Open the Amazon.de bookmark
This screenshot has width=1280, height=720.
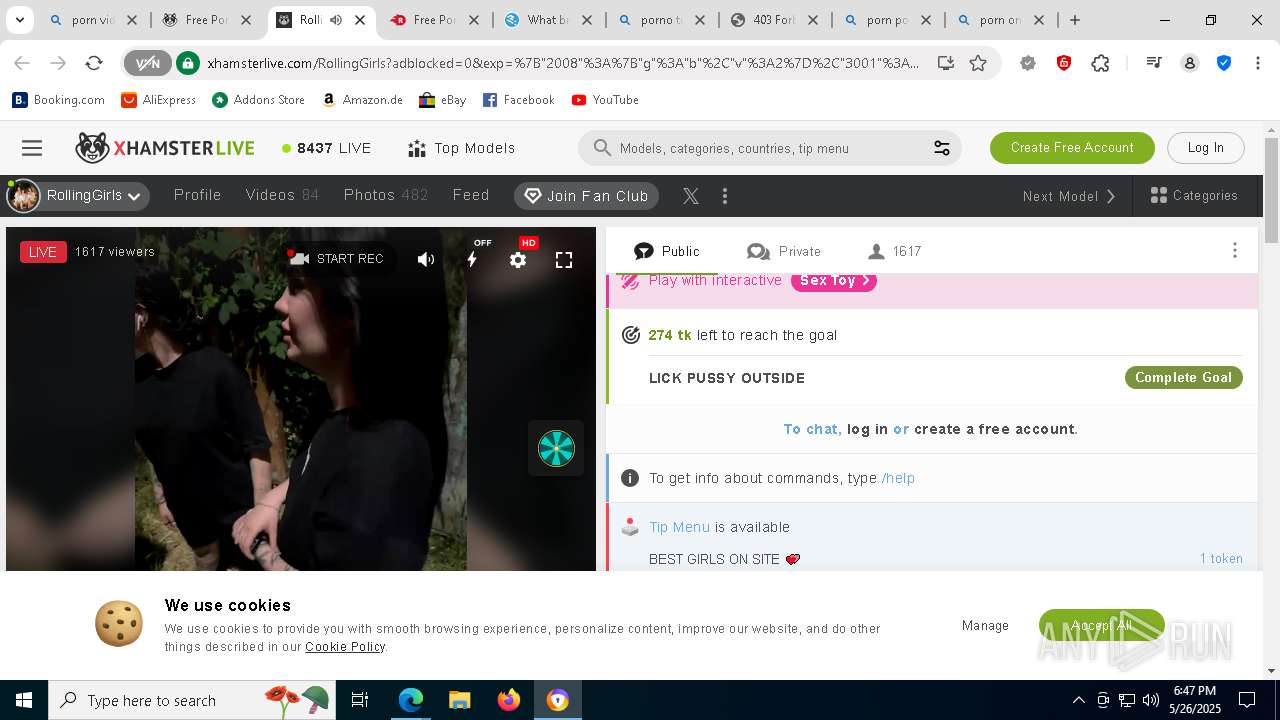coord(362,100)
